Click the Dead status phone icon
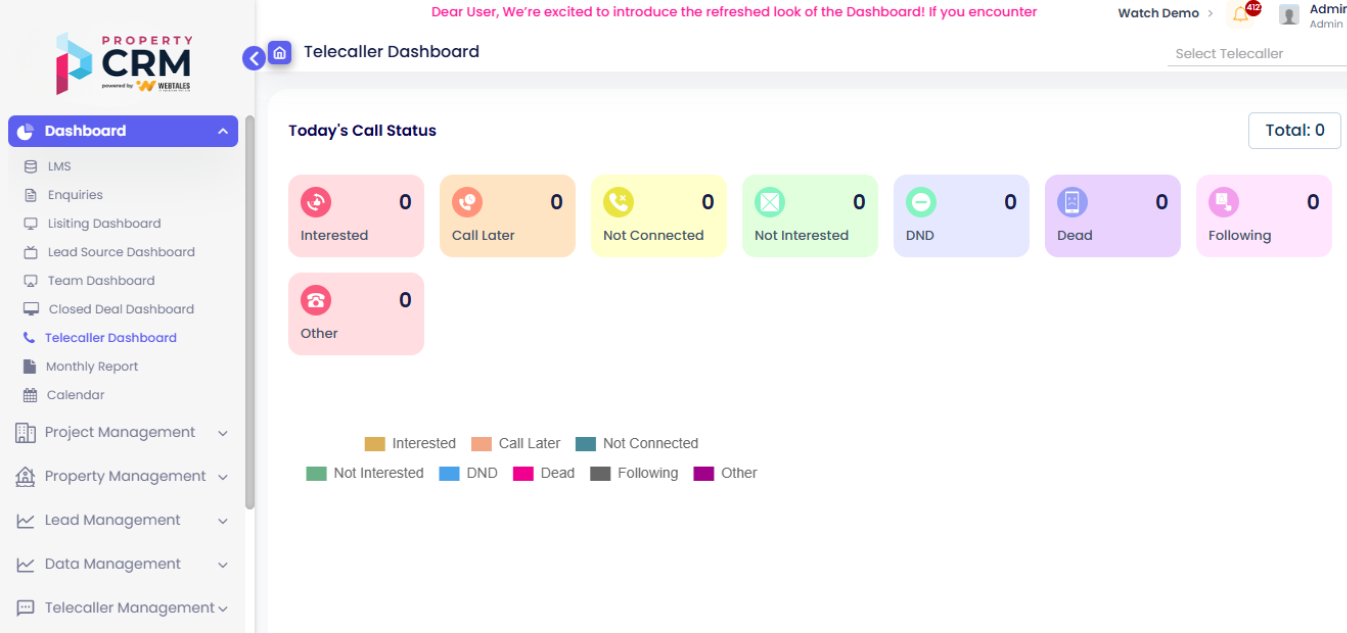This screenshot has height=633, width=1347. coord(1072,203)
